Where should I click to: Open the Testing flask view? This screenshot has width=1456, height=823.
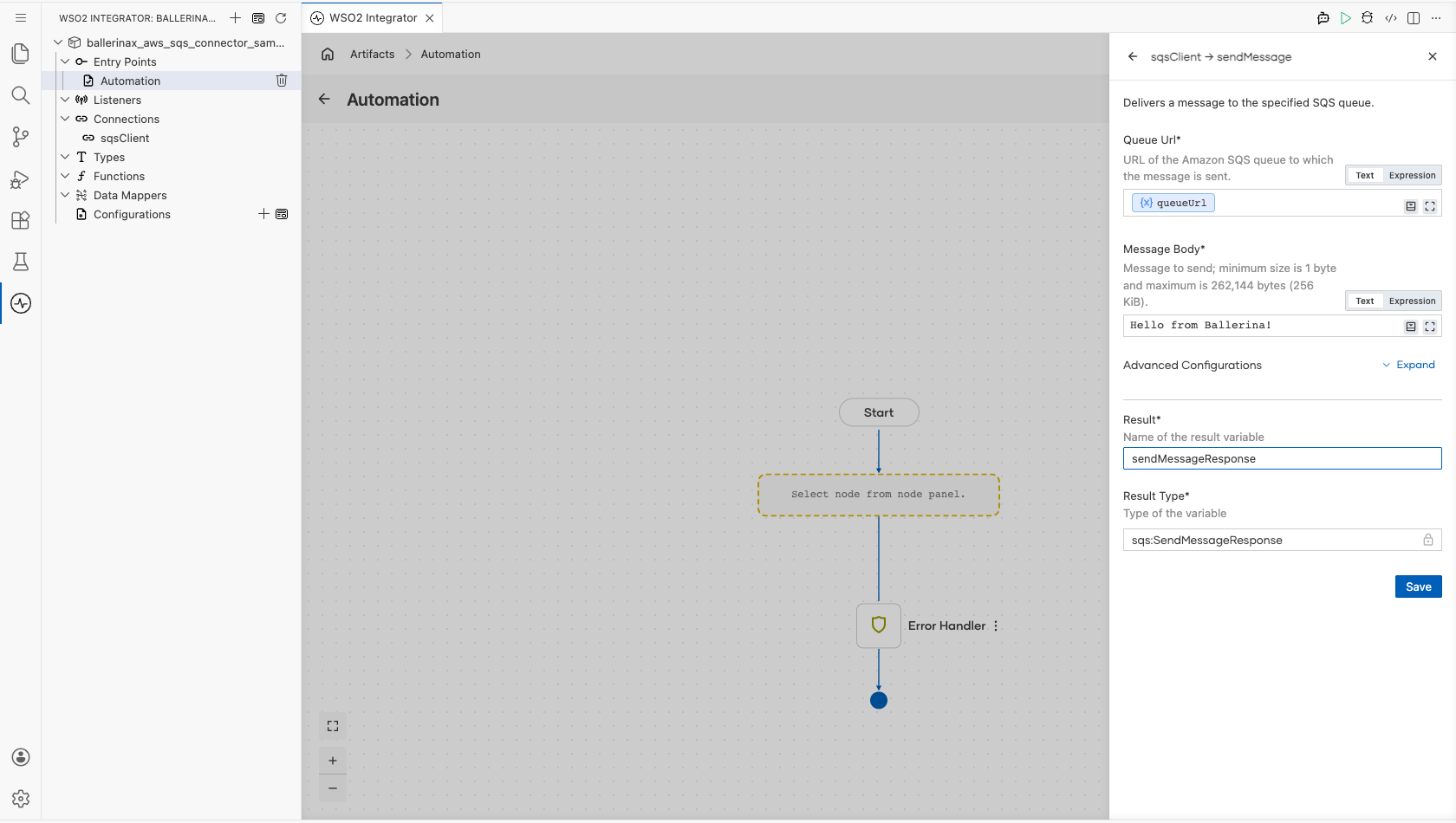21,262
